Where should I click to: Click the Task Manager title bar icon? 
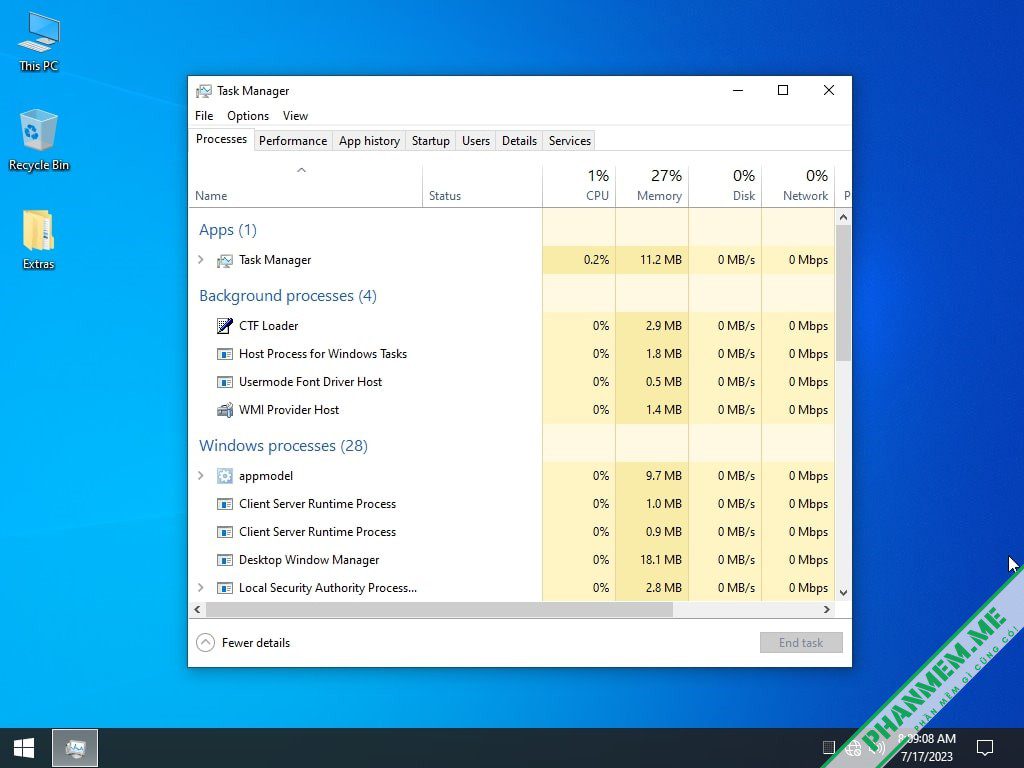(x=204, y=91)
